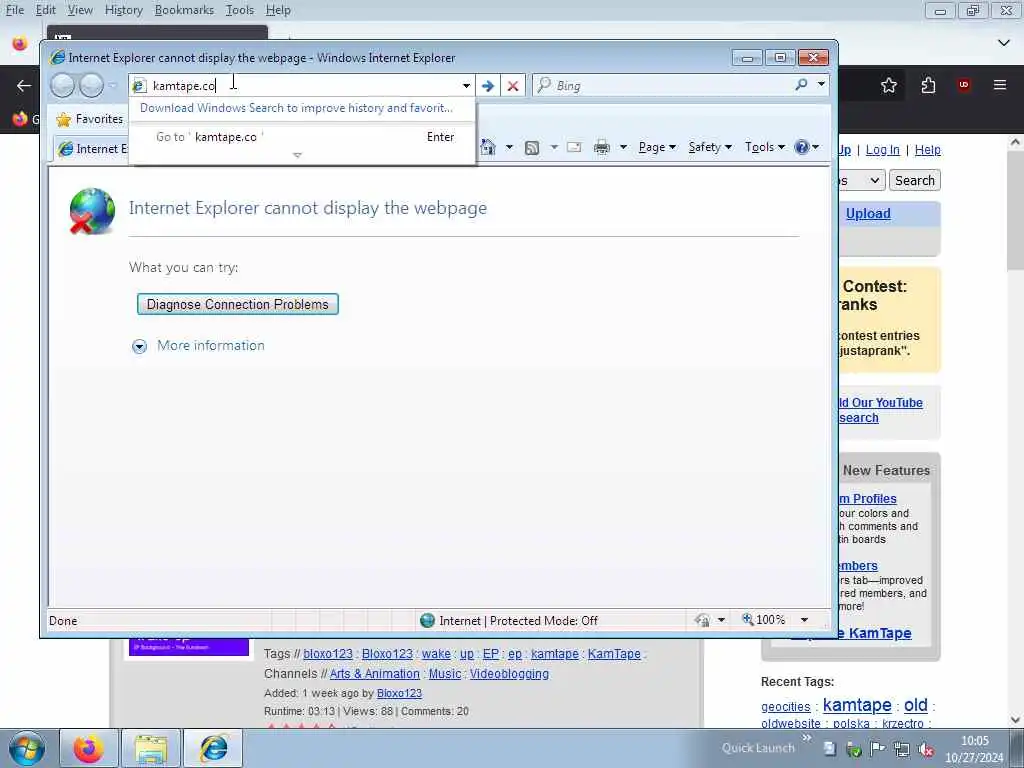
Task: Click the IE status bar privacy icon
Action: pos(703,620)
